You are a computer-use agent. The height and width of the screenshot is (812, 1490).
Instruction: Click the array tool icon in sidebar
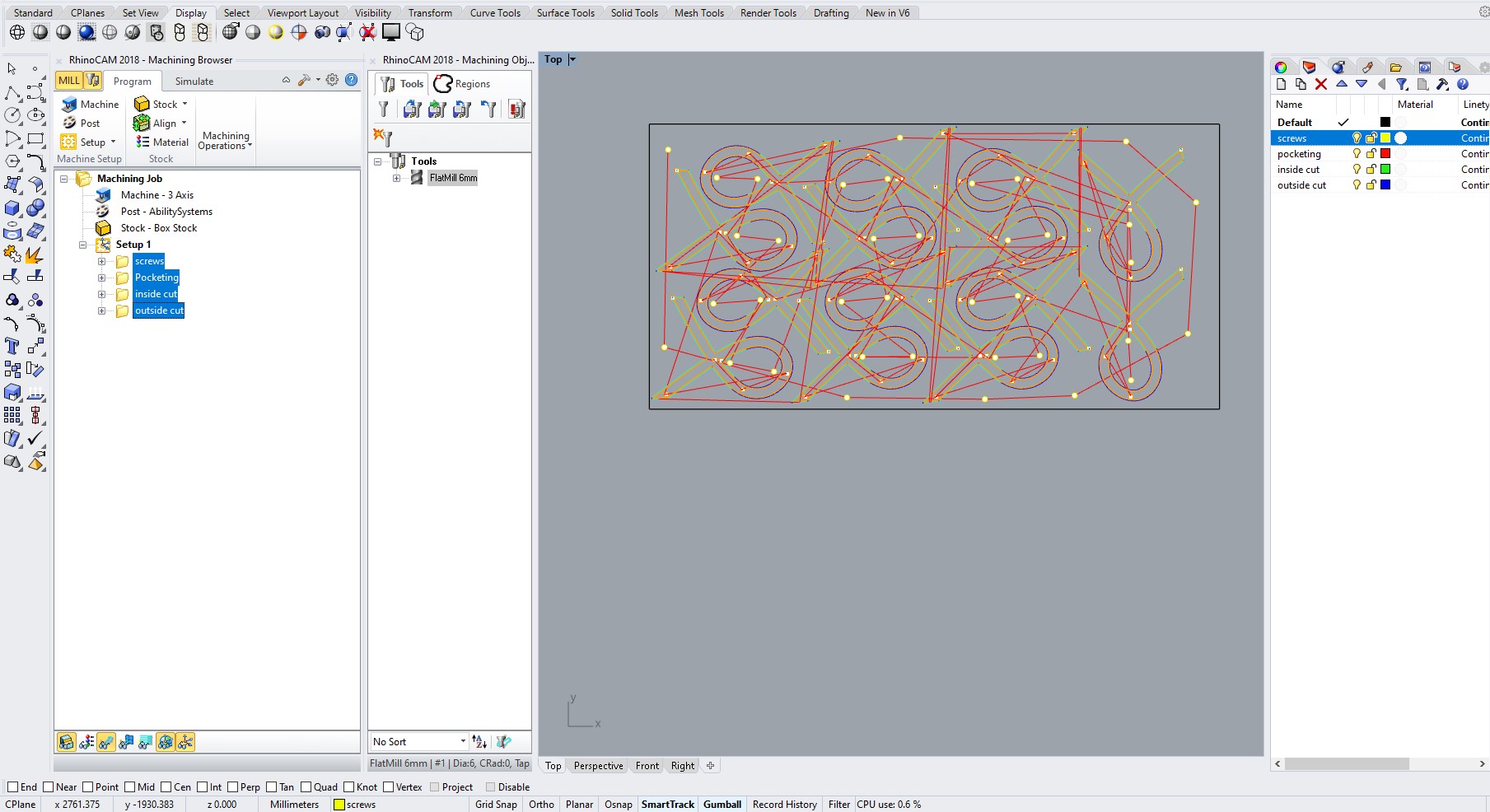[12, 415]
